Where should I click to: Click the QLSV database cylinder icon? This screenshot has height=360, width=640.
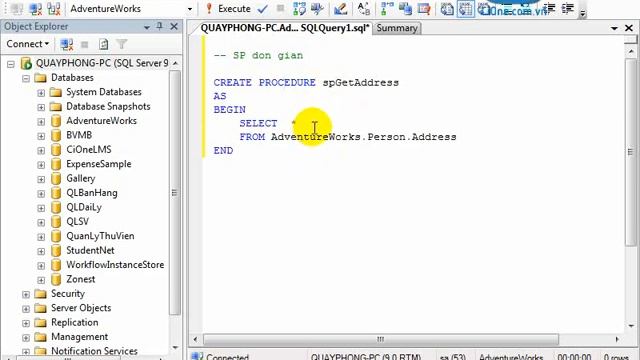coord(56,222)
